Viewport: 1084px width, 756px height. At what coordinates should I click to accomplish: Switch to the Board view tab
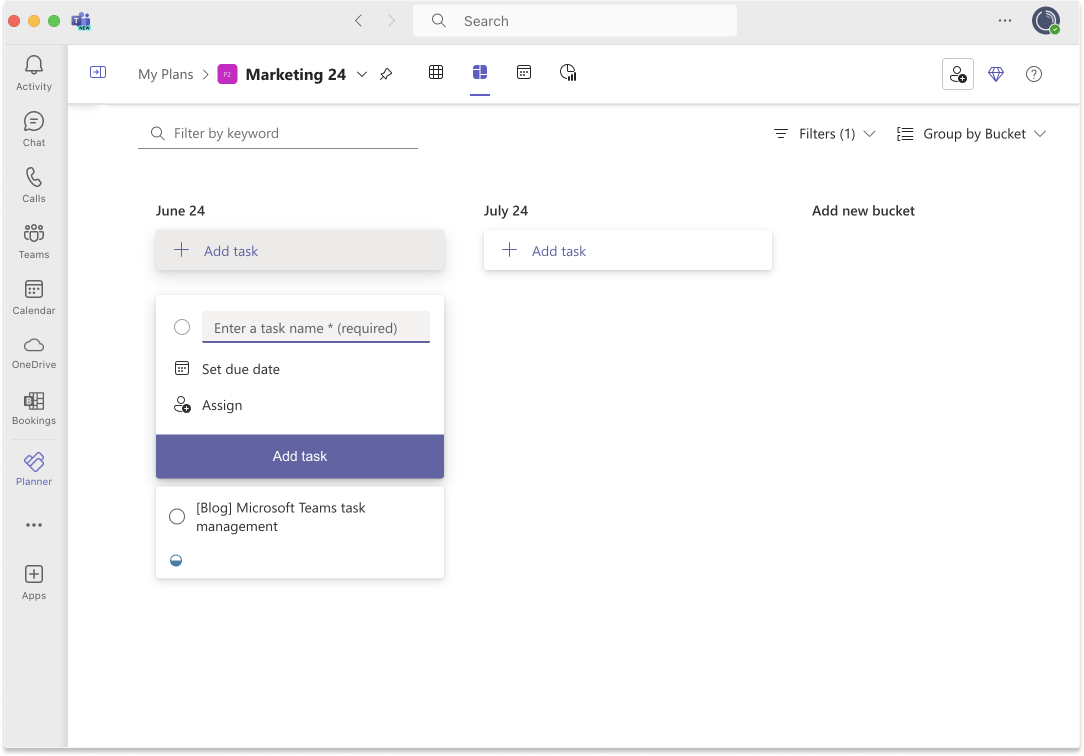pos(480,73)
